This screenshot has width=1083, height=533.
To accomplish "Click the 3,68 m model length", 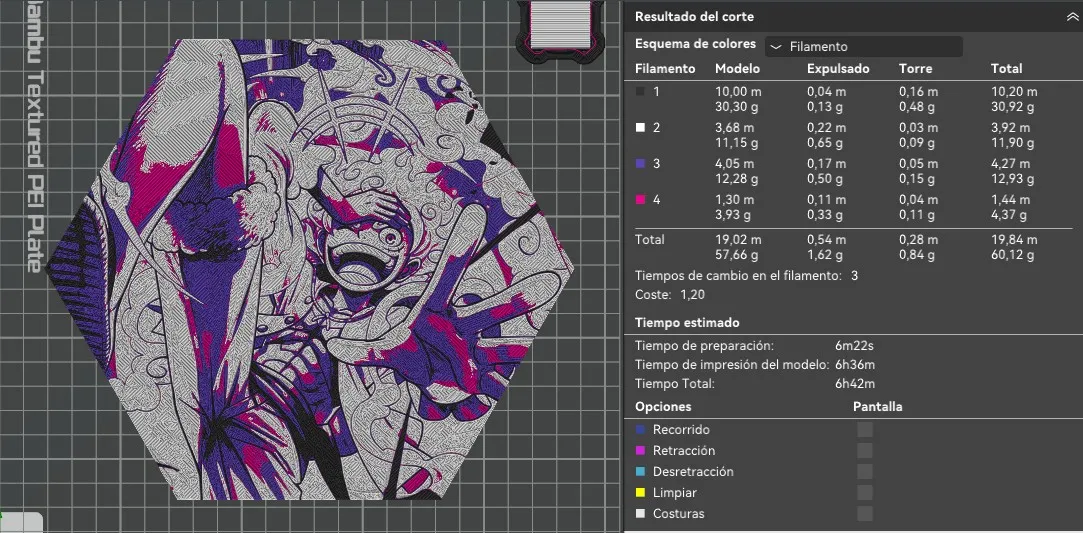I will [x=734, y=128].
